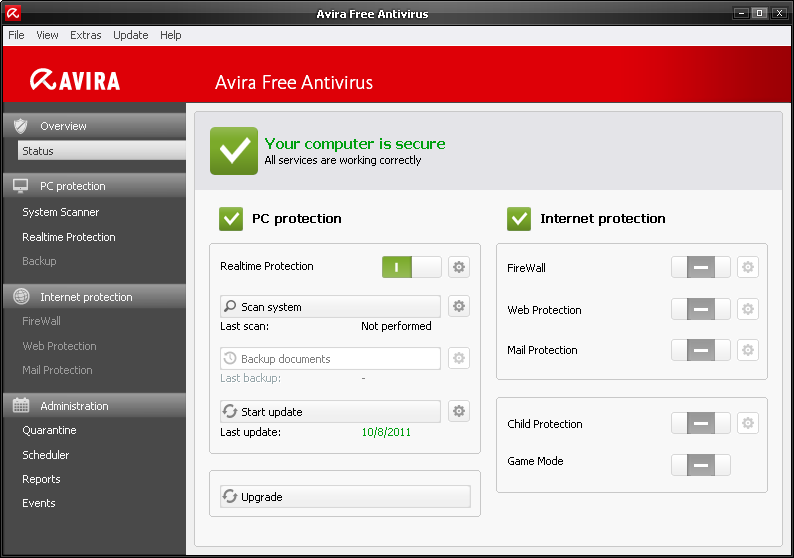Open Web Protection settings gear
794x558 pixels.
click(x=748, y=309)
